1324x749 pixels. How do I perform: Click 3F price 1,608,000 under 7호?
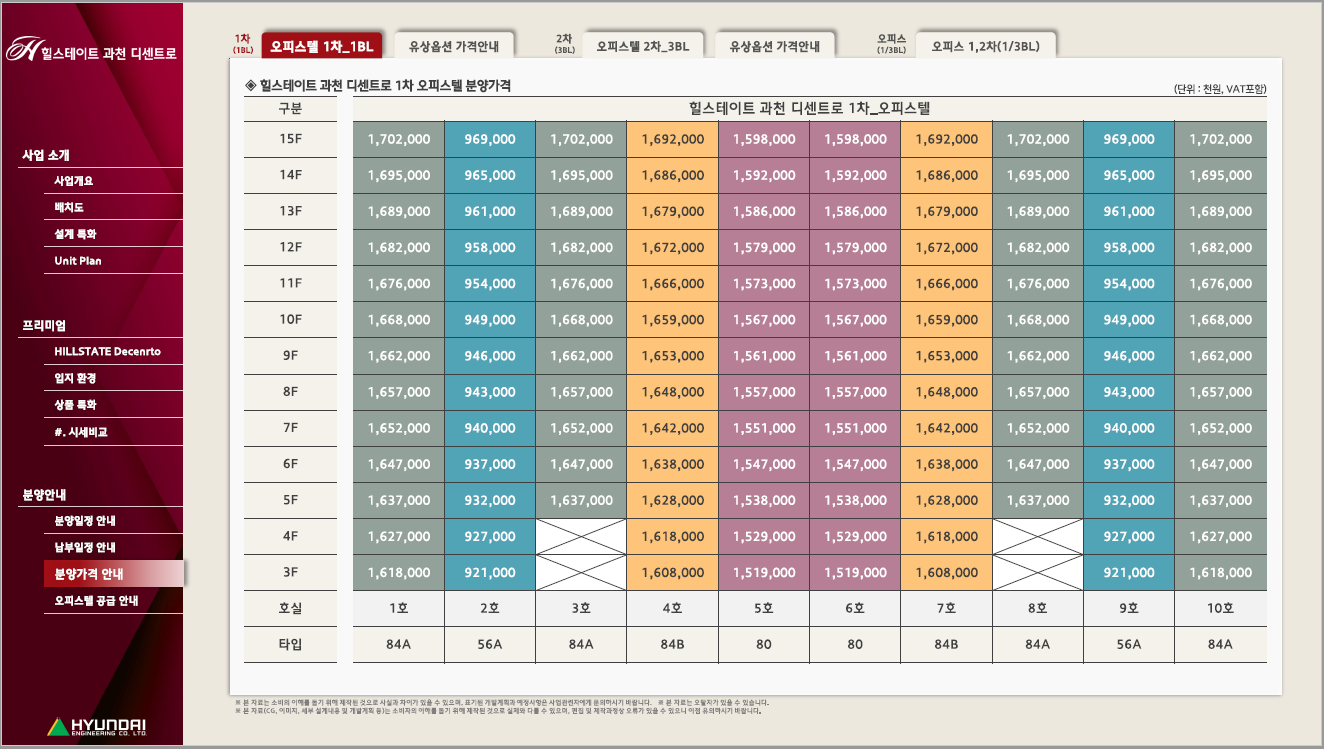(x=946, y=572)
